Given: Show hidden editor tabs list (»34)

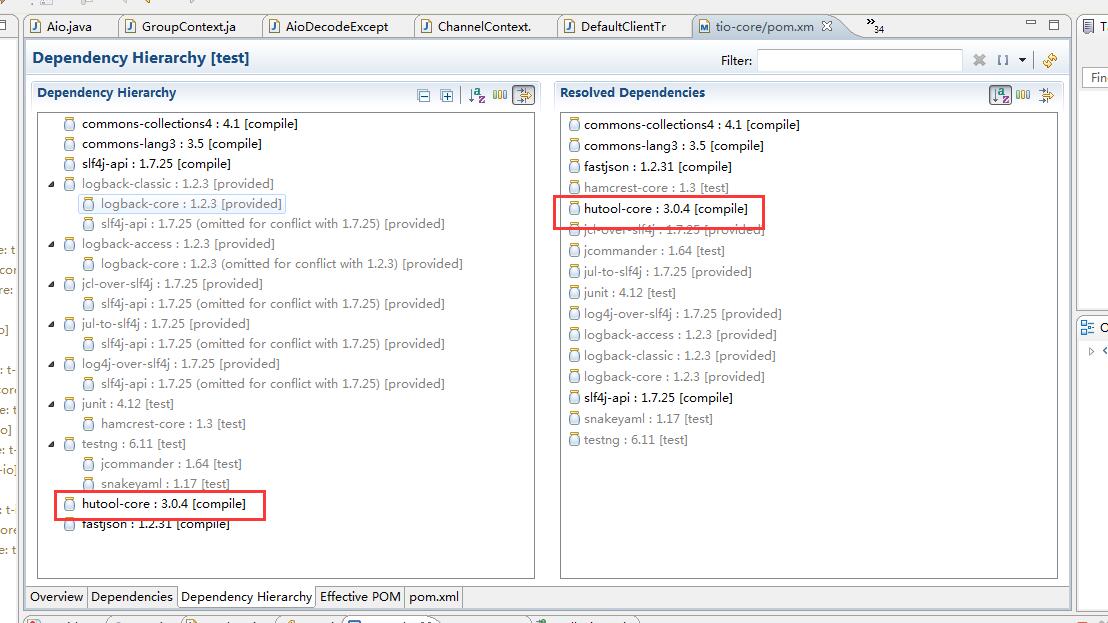Looking at the screenshot, I should (875, 25).
